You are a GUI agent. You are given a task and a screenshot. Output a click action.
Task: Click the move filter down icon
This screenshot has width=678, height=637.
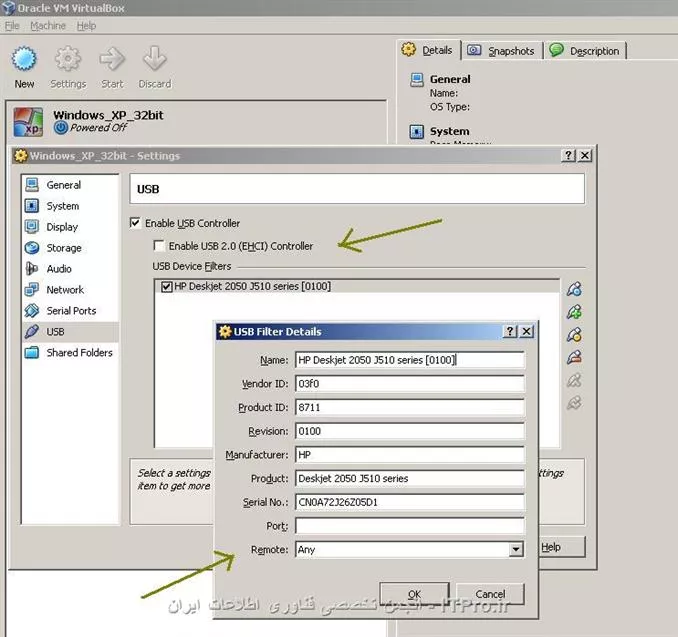(x=574, y=403)
